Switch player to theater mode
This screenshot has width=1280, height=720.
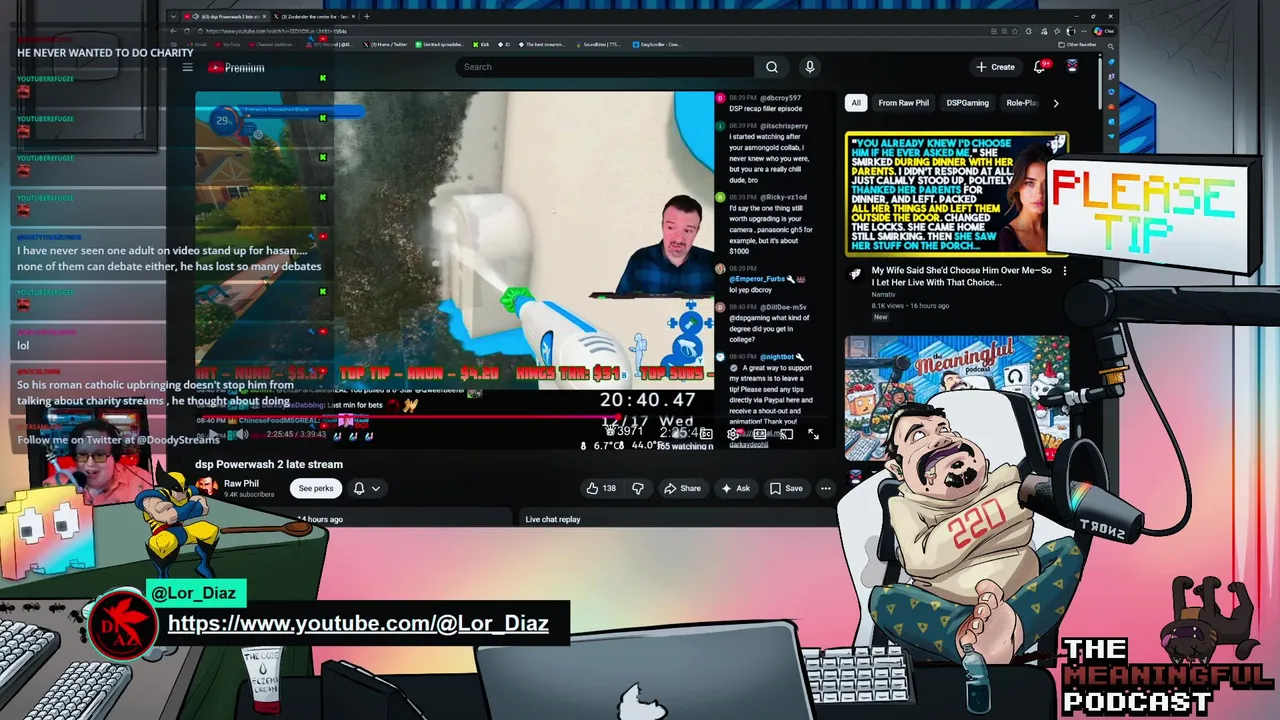760,434
